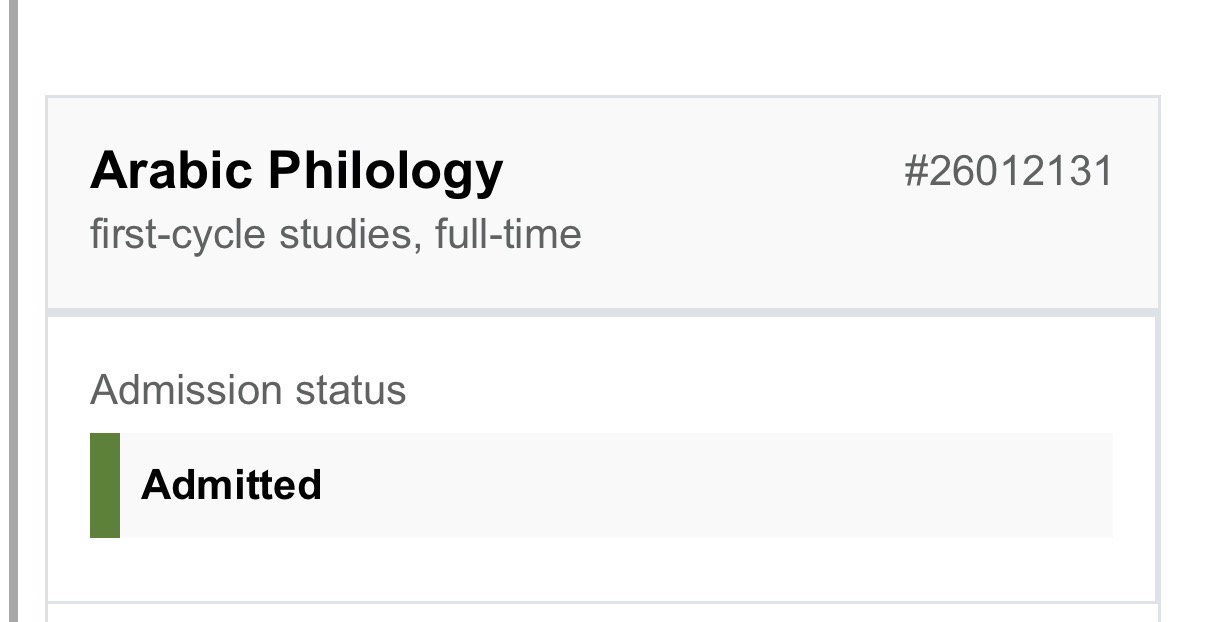Click the vertical gray bar at the left edge
Viewport: 1206px width, 622px height.
coord(13,311)
